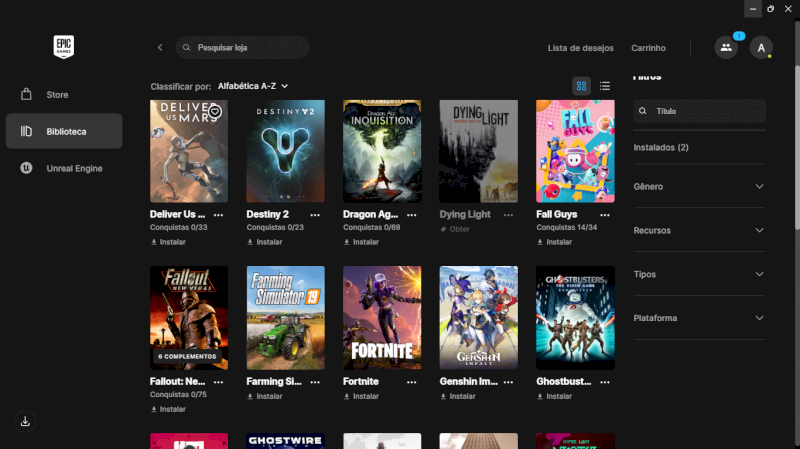The image size is (800, 449).
Task: Click the Pesquisar loja search field
Action: tap(242, 47)
